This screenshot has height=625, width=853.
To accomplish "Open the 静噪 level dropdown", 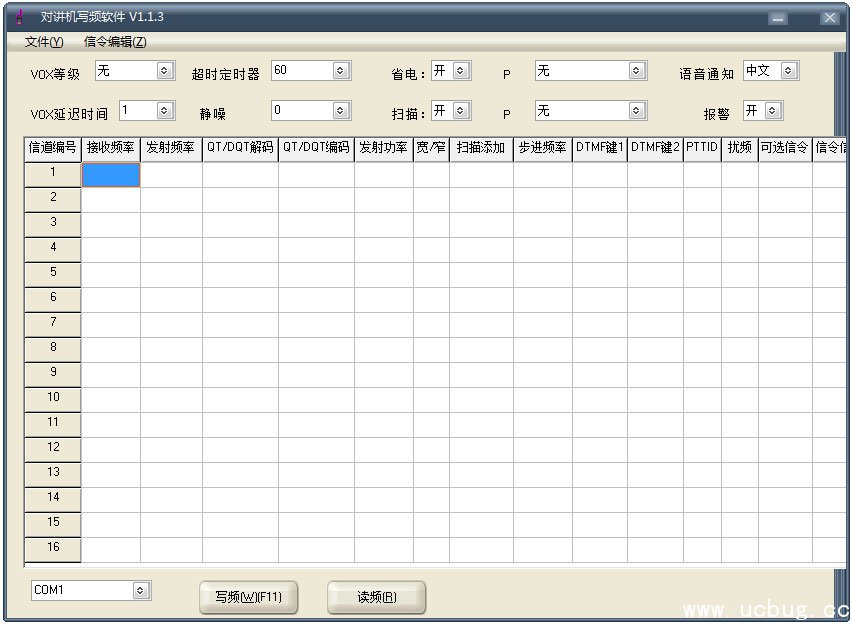I will [340, 111].
